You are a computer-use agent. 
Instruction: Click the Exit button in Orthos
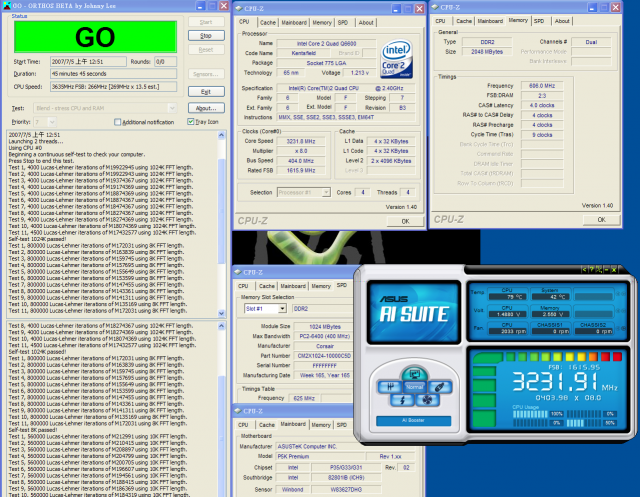[x=206, y=92]
